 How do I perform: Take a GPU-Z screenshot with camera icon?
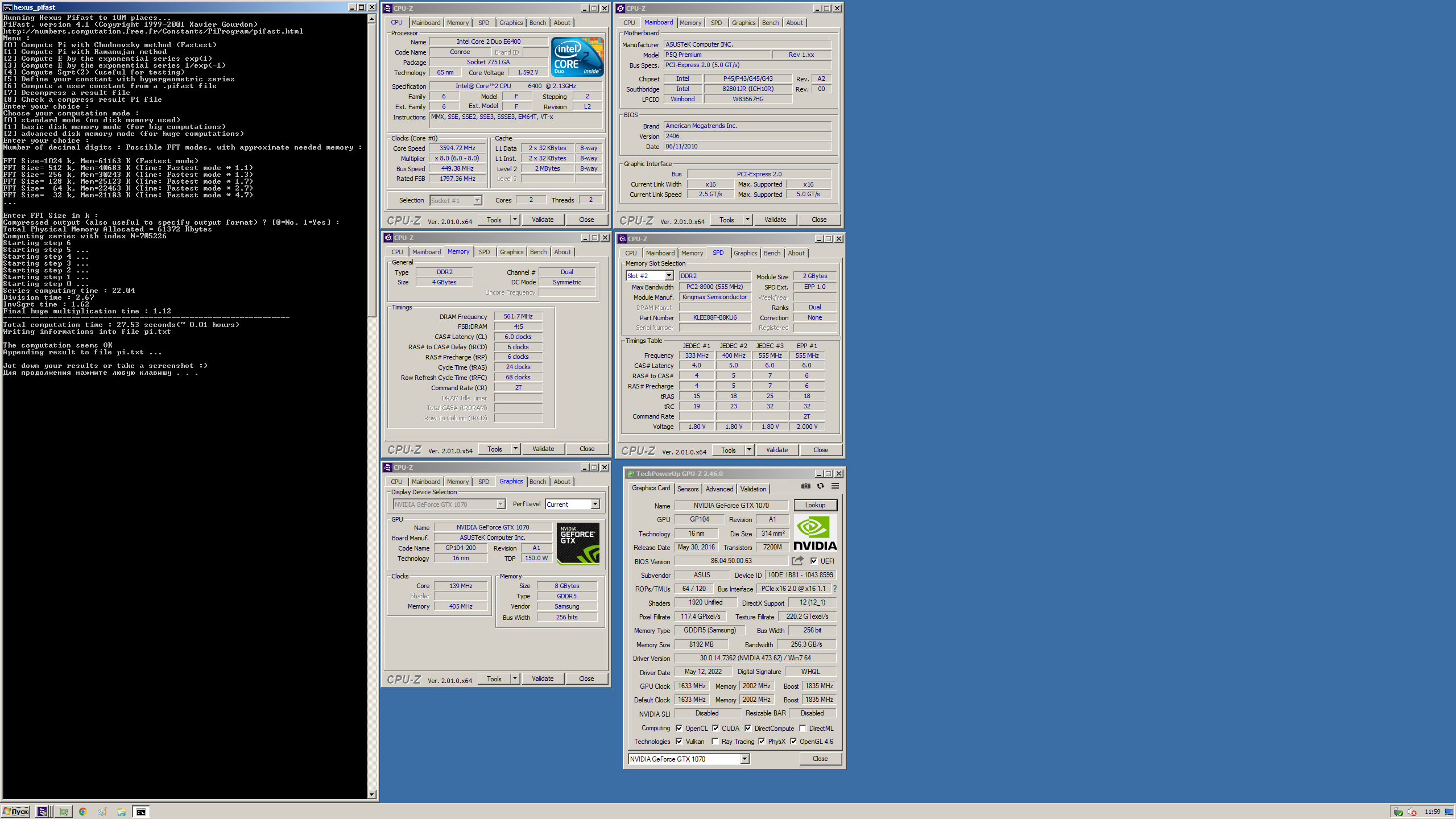tap(805, 486)
